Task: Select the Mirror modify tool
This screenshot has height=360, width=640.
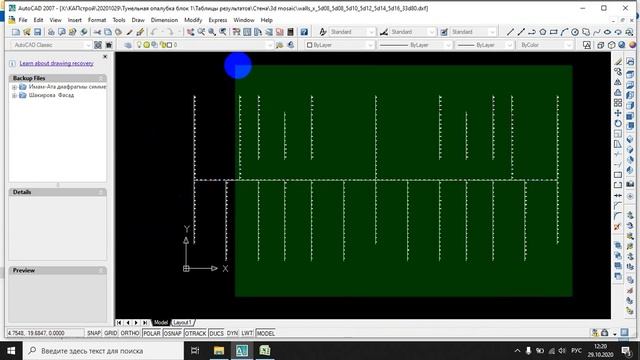Action: click(618, 82)
